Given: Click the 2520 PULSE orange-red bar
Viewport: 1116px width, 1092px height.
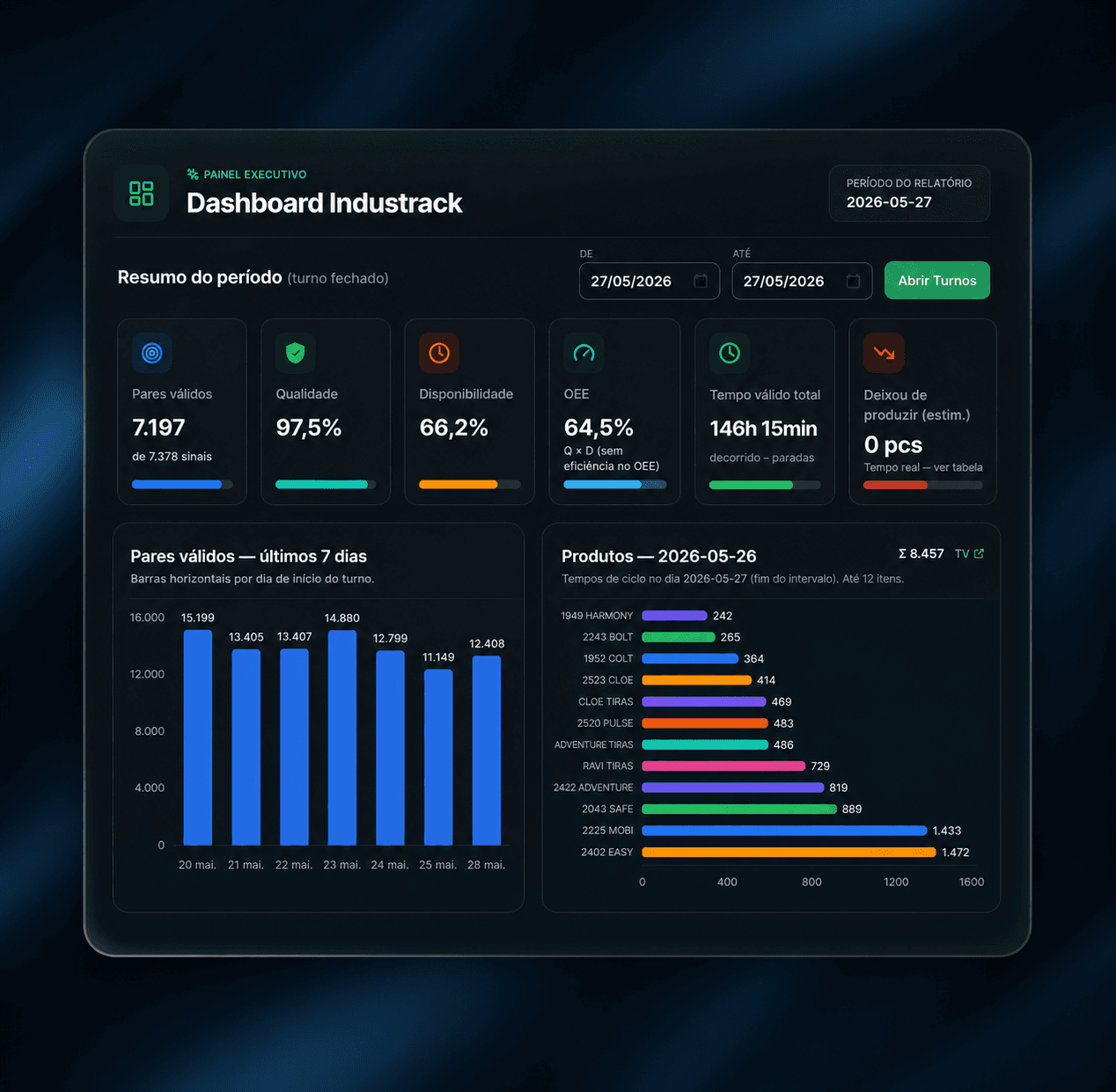Looking at the screenshot, I should 705,723.
